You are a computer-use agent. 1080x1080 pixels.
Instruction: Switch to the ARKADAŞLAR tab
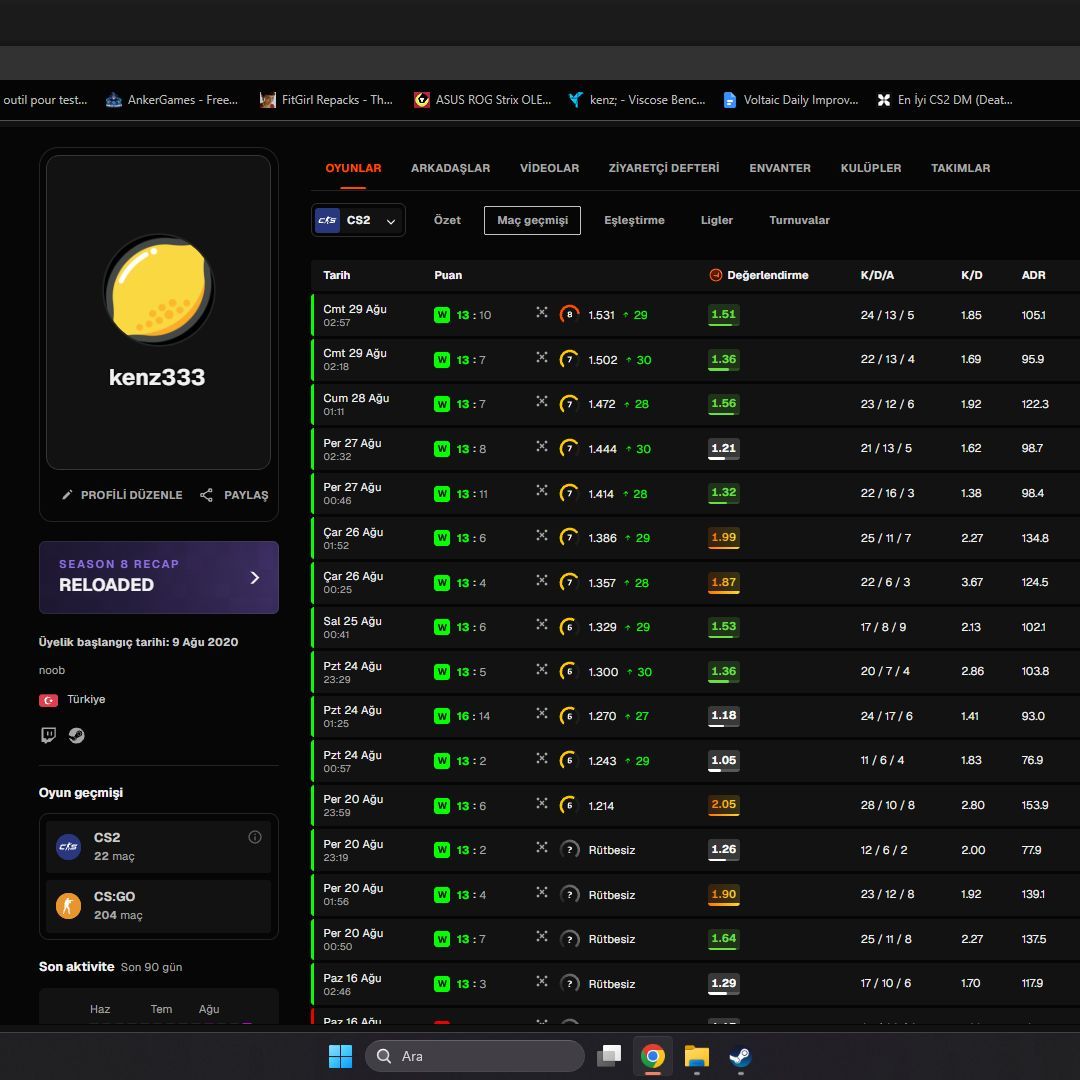(x=450, y=168)
